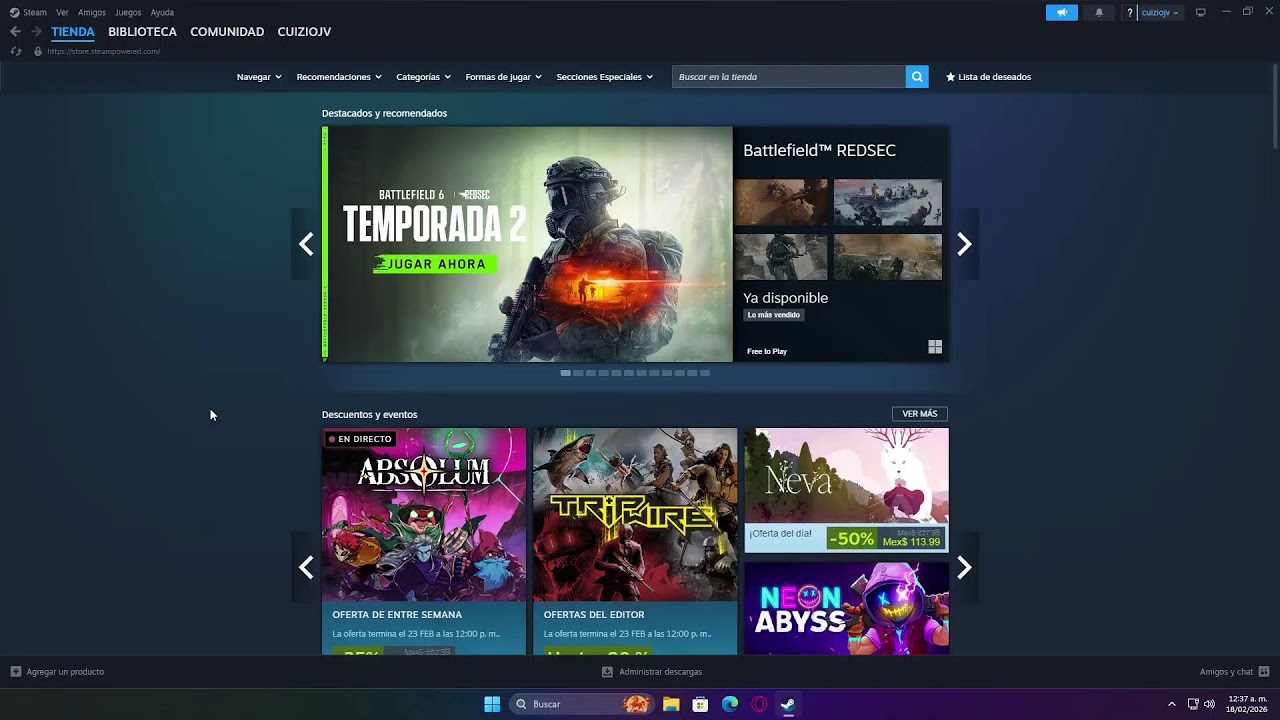Expand the Recomendaciones dropdown
Viewport: 1280px width, 720px height.
pyautogui.click(x=339, y=77)
